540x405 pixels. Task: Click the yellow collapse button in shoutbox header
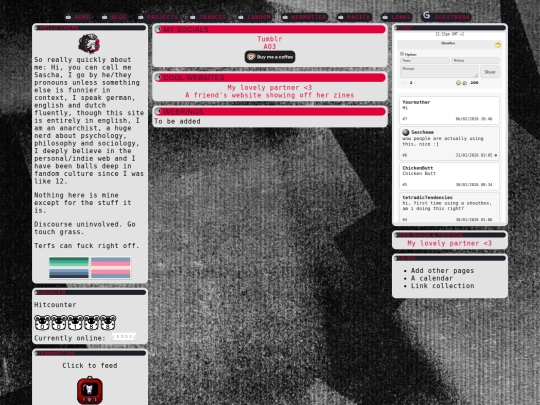tap(498, 45)
